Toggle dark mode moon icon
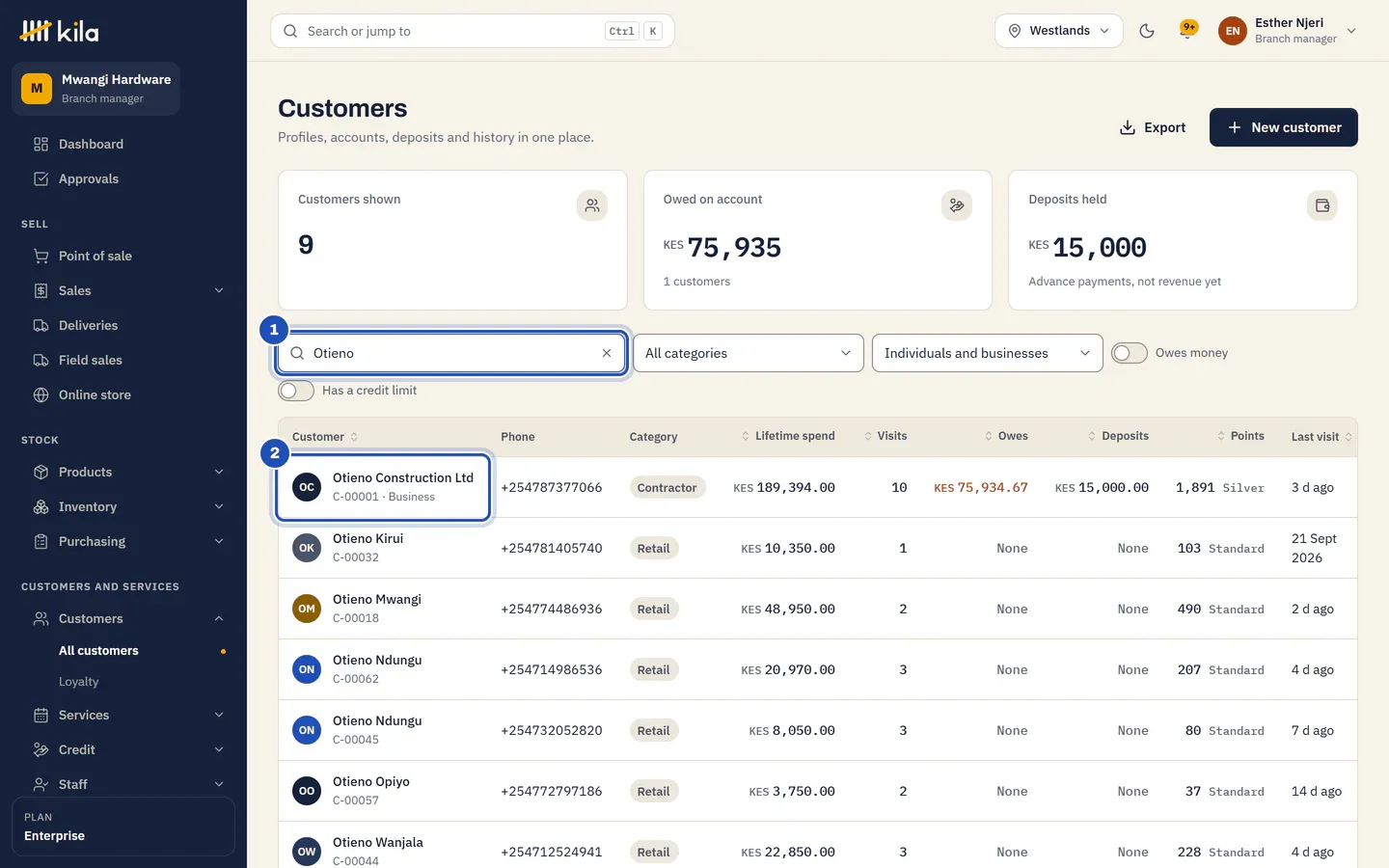Image resolution: width=1389 pixels, height=868 pixels. click(1147, 31)
